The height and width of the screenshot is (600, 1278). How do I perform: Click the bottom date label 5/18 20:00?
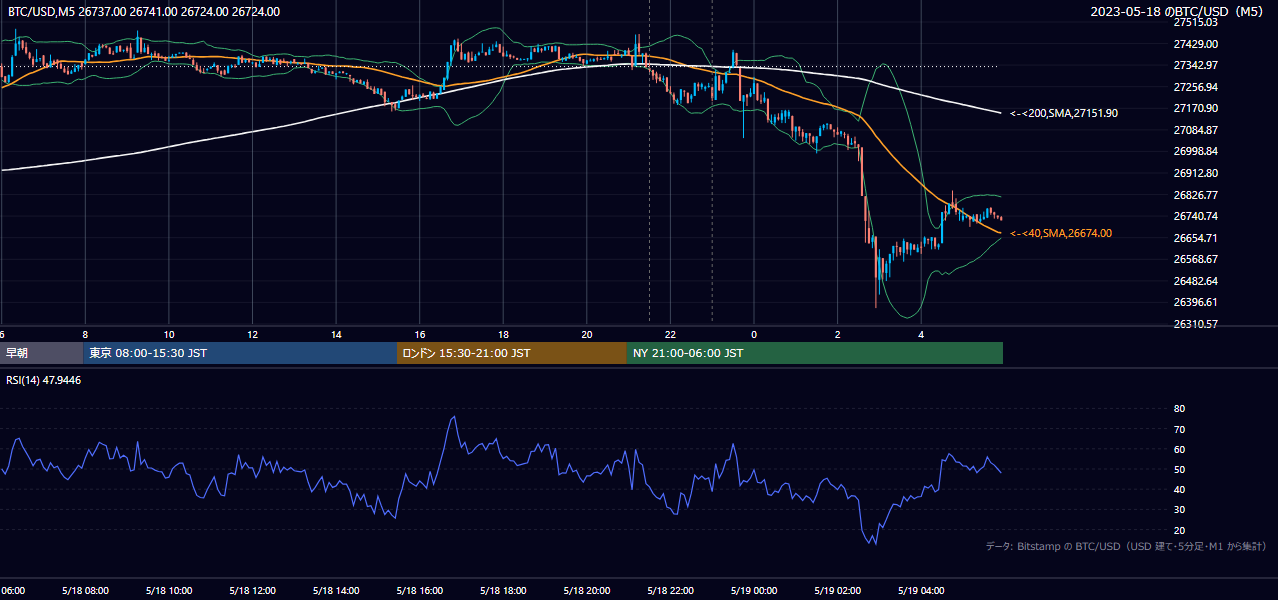click(587, 591)
